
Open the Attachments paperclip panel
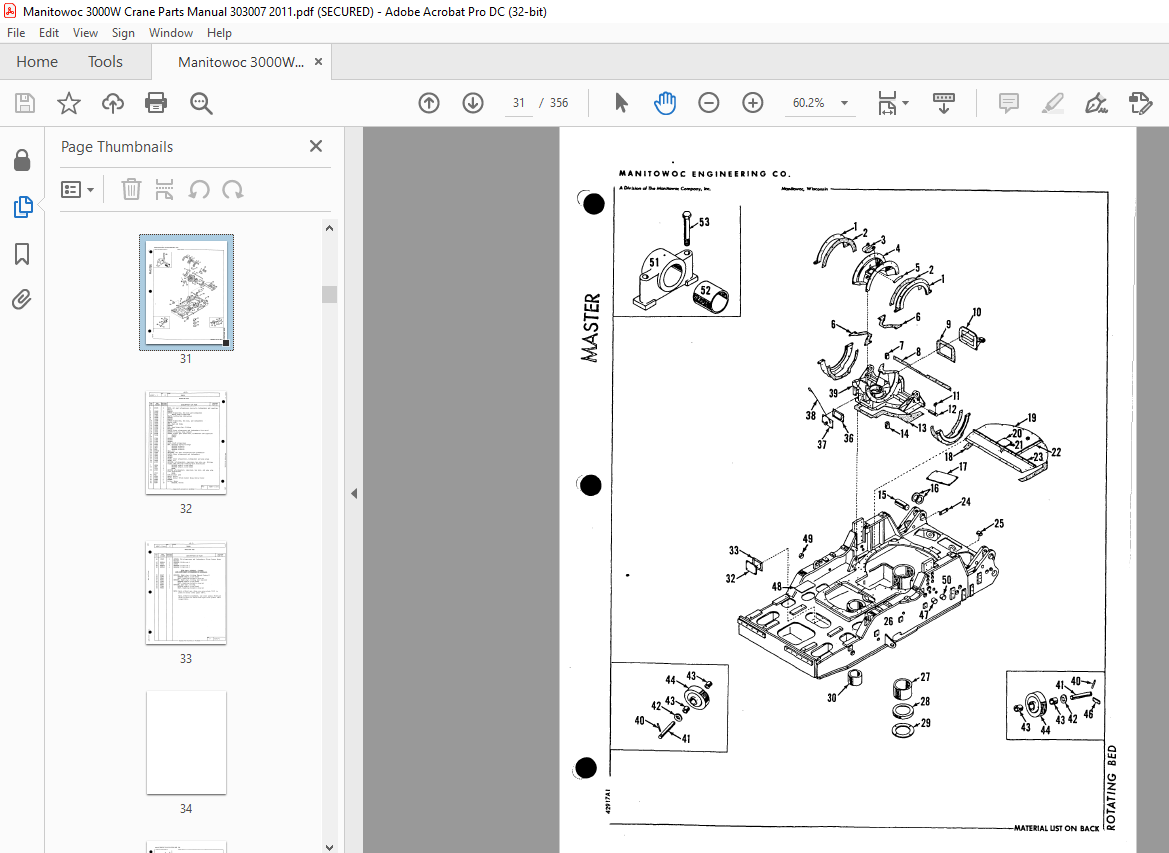pyautogui.click(x=22, y=300)
